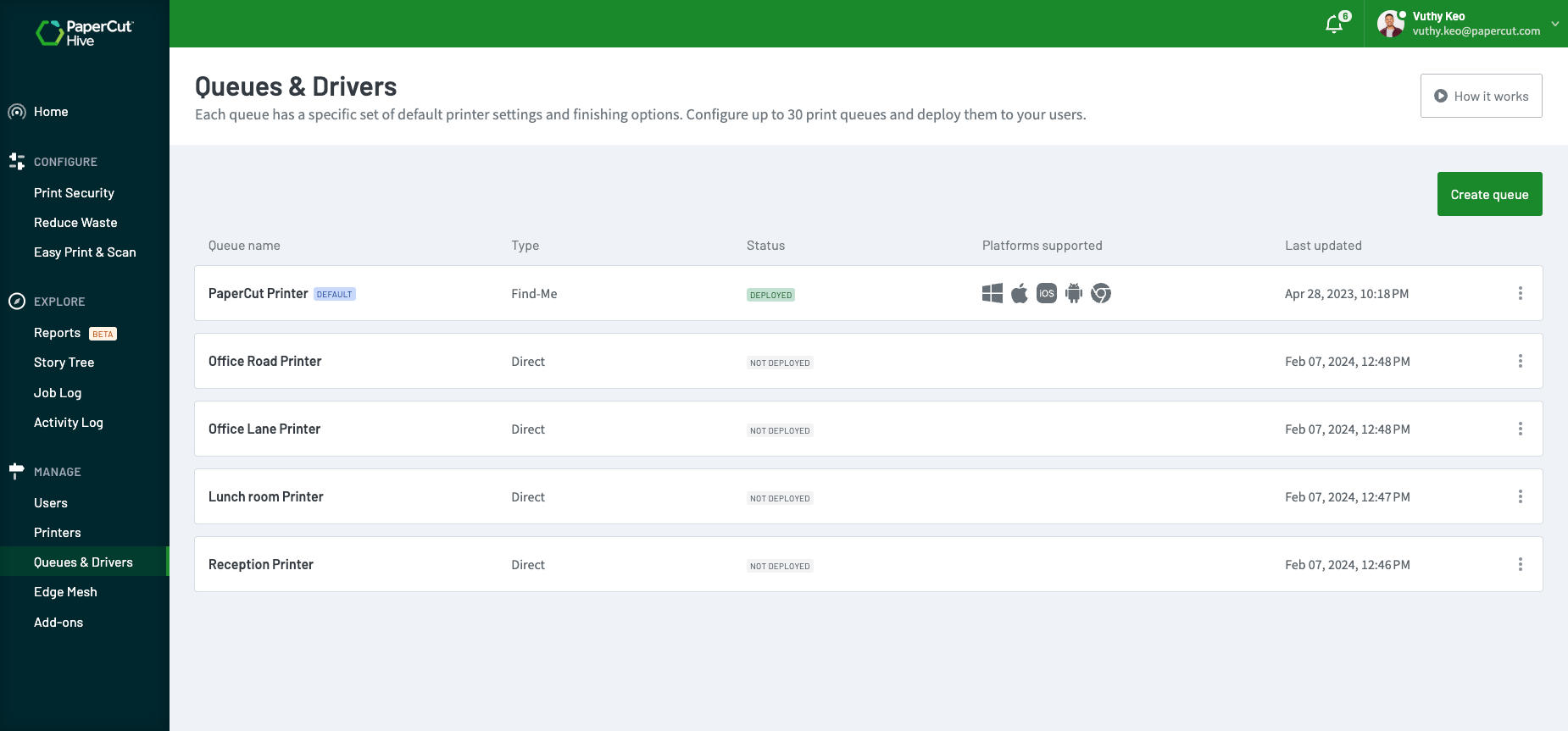Open Add-ons page
Screen dimensions: 1568x731
click(x=58, y=623)
